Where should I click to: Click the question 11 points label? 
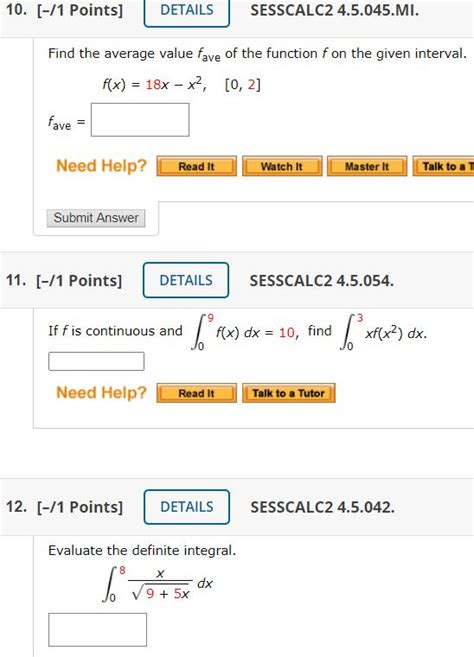tap(64, 280)
